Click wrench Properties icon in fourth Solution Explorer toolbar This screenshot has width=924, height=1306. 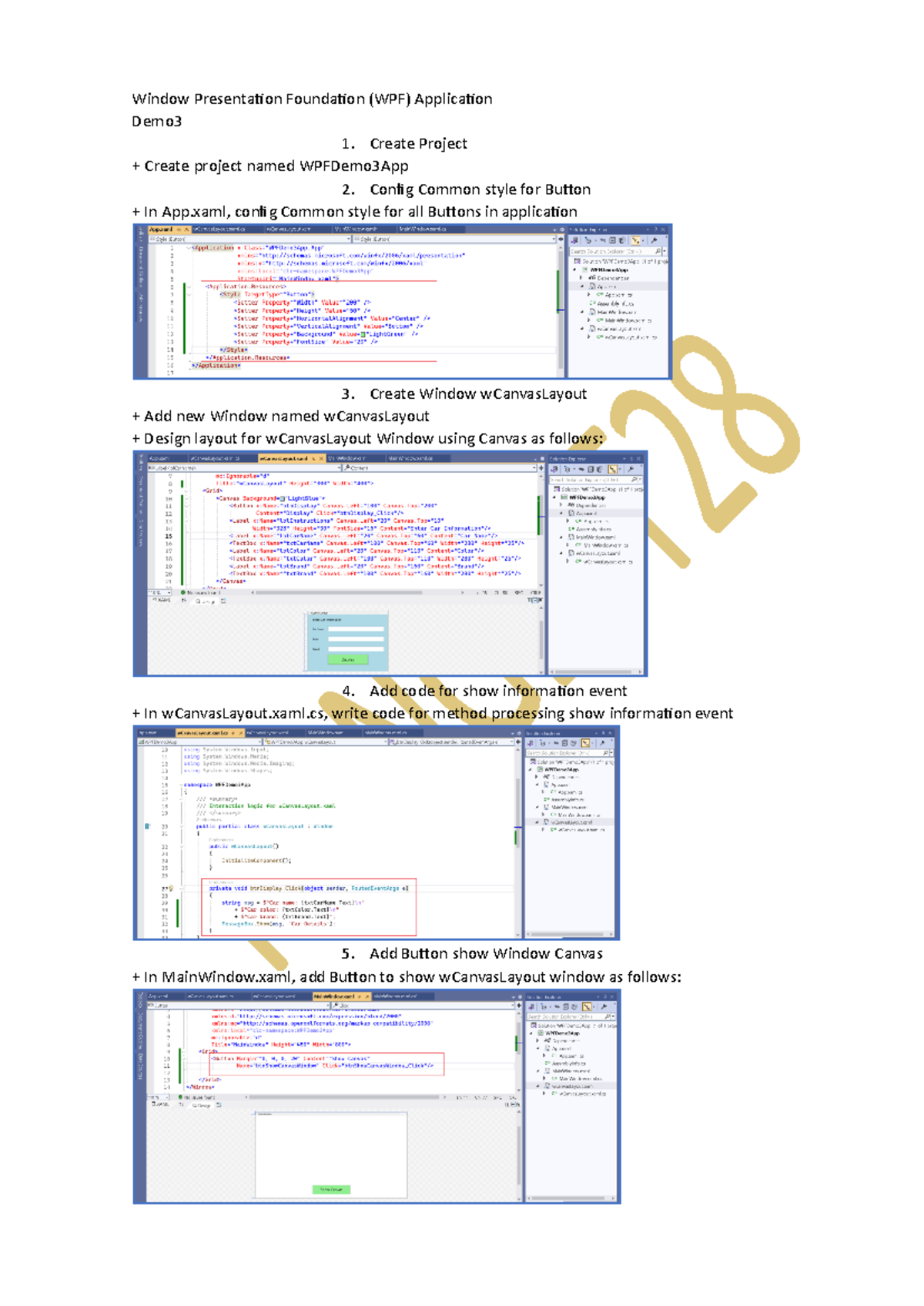tap(604, 1006)
